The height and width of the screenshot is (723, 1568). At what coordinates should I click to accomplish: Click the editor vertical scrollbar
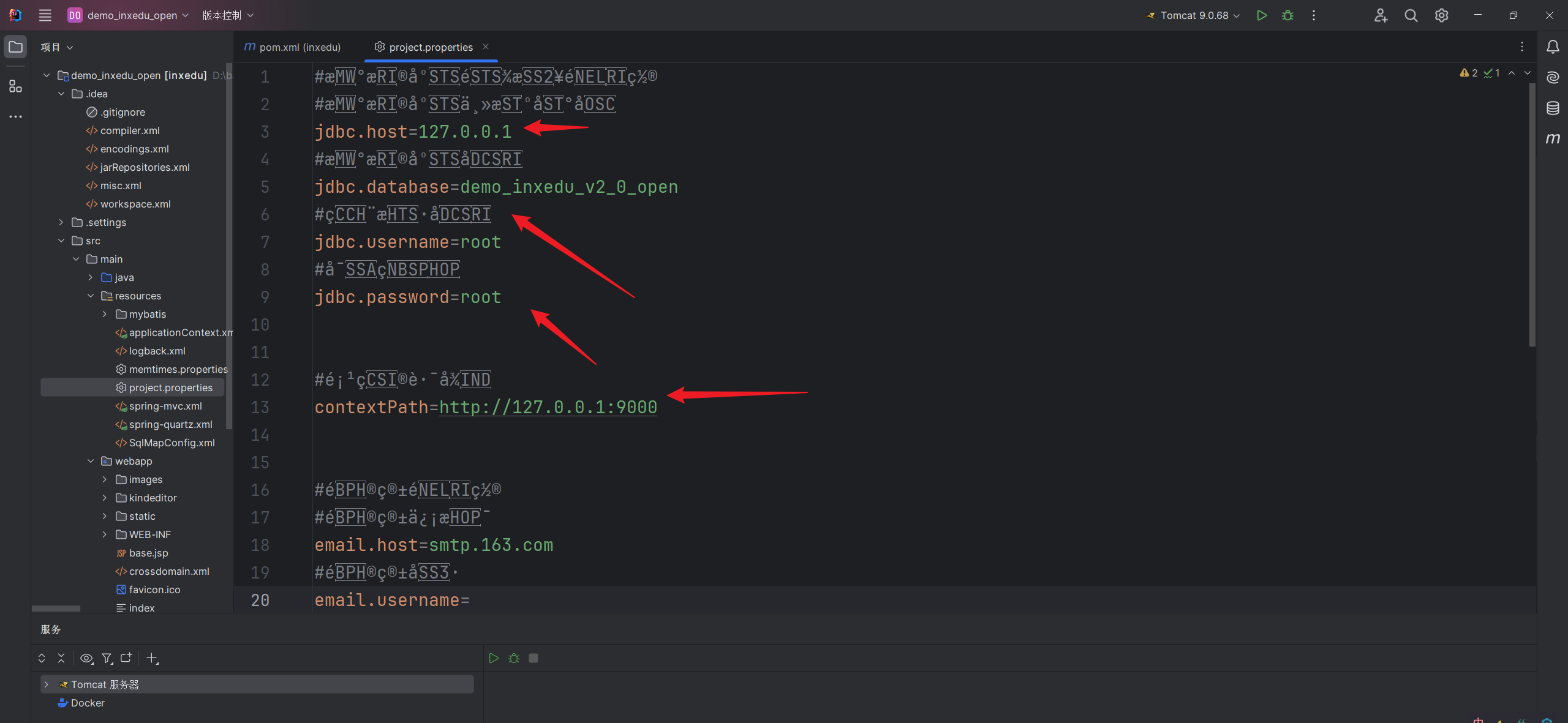[x=1532, y=214]
